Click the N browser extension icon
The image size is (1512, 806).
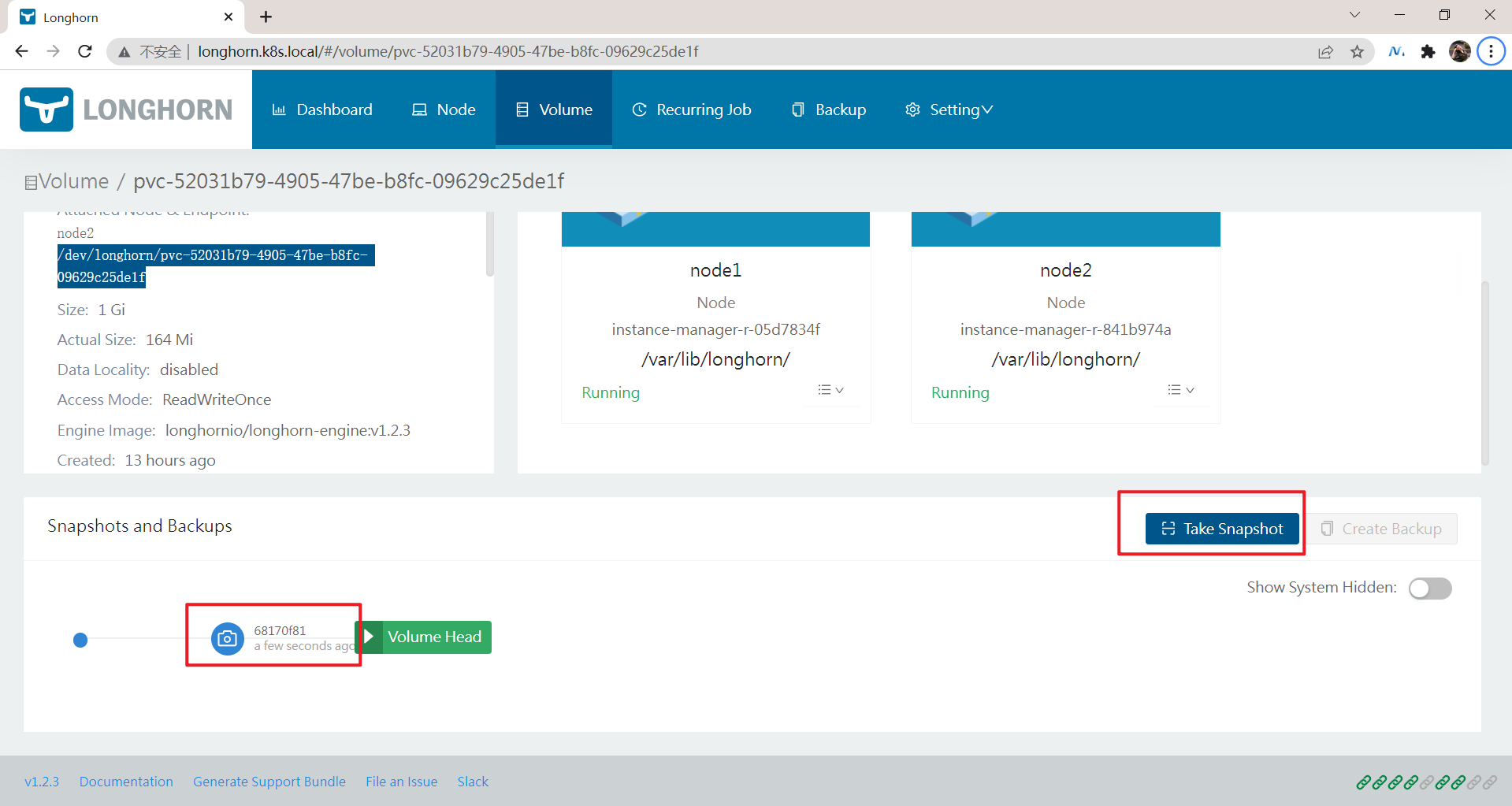pos(1396,52)
